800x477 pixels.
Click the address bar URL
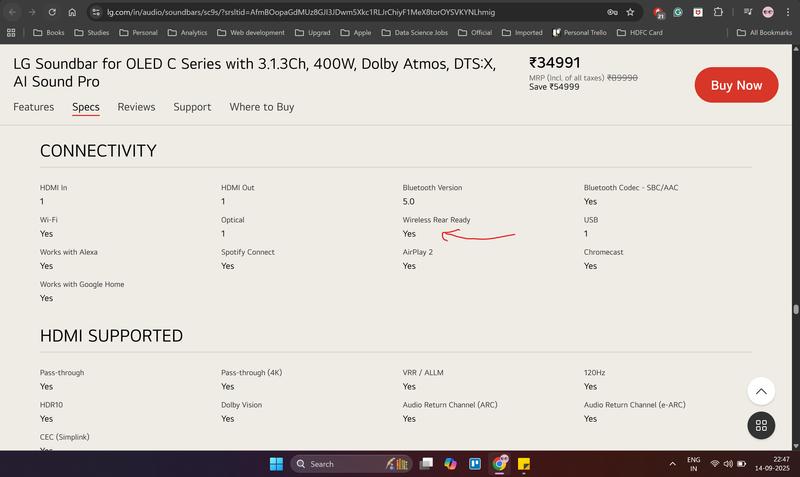click(x=300, y=12)
